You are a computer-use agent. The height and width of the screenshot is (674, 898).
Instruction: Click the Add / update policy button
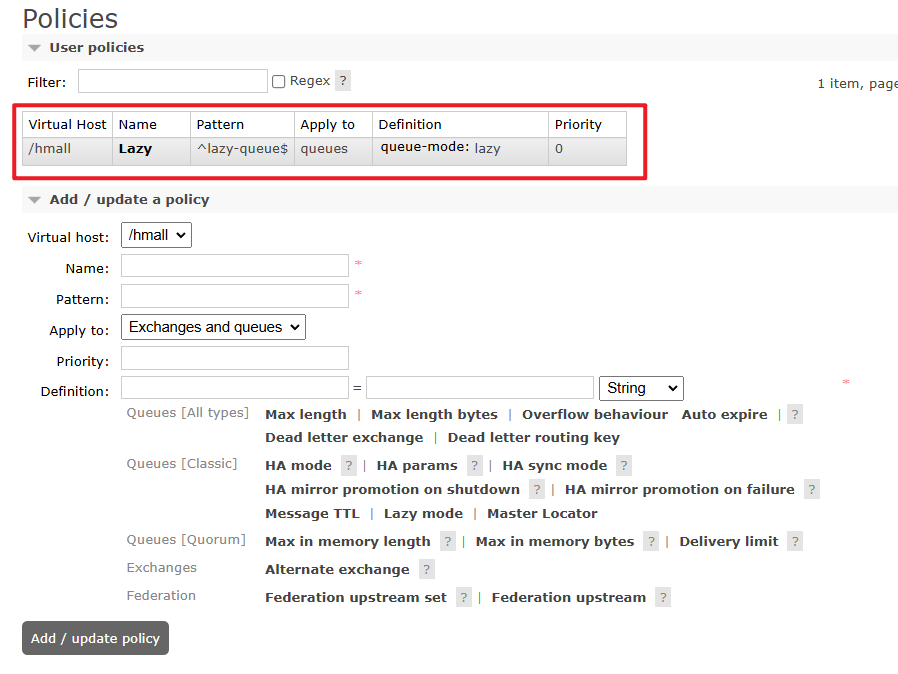point(95,638)
